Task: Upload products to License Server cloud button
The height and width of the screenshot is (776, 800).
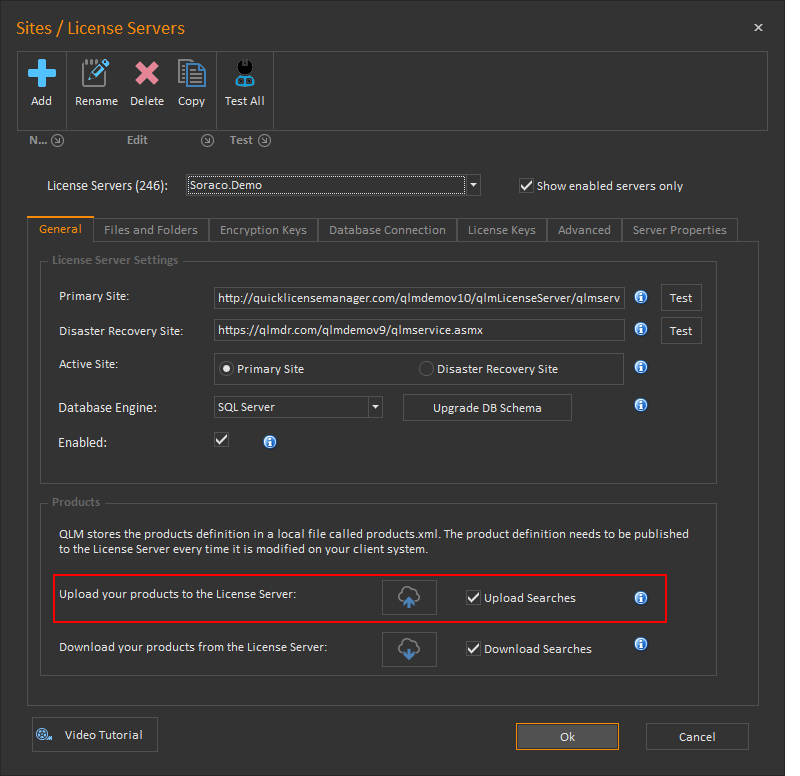Action: [x=409, y=597]
